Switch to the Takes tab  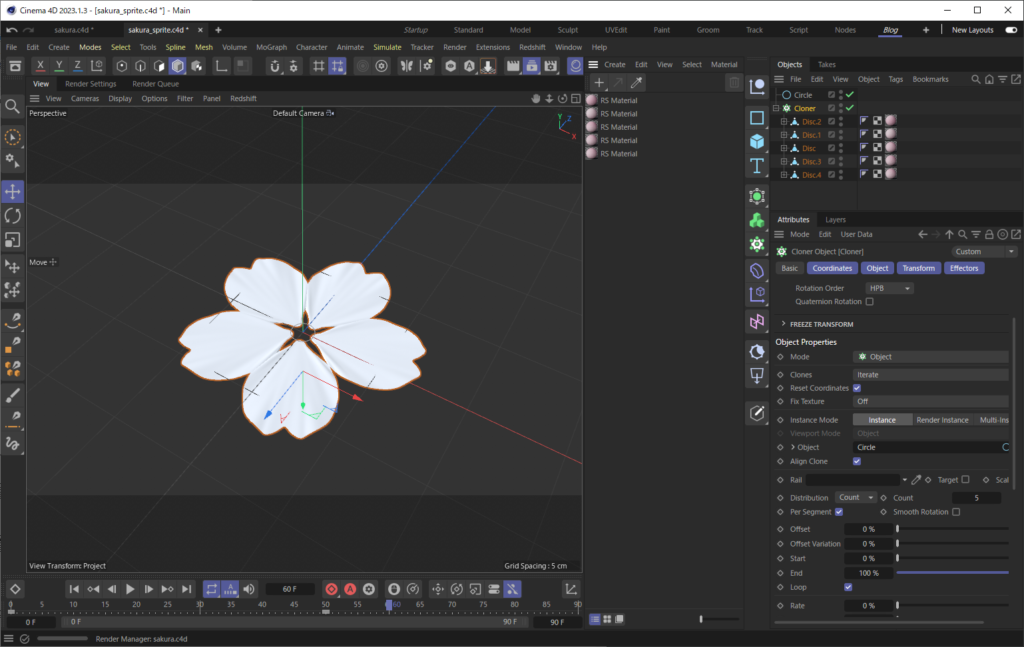pos(827,63)
